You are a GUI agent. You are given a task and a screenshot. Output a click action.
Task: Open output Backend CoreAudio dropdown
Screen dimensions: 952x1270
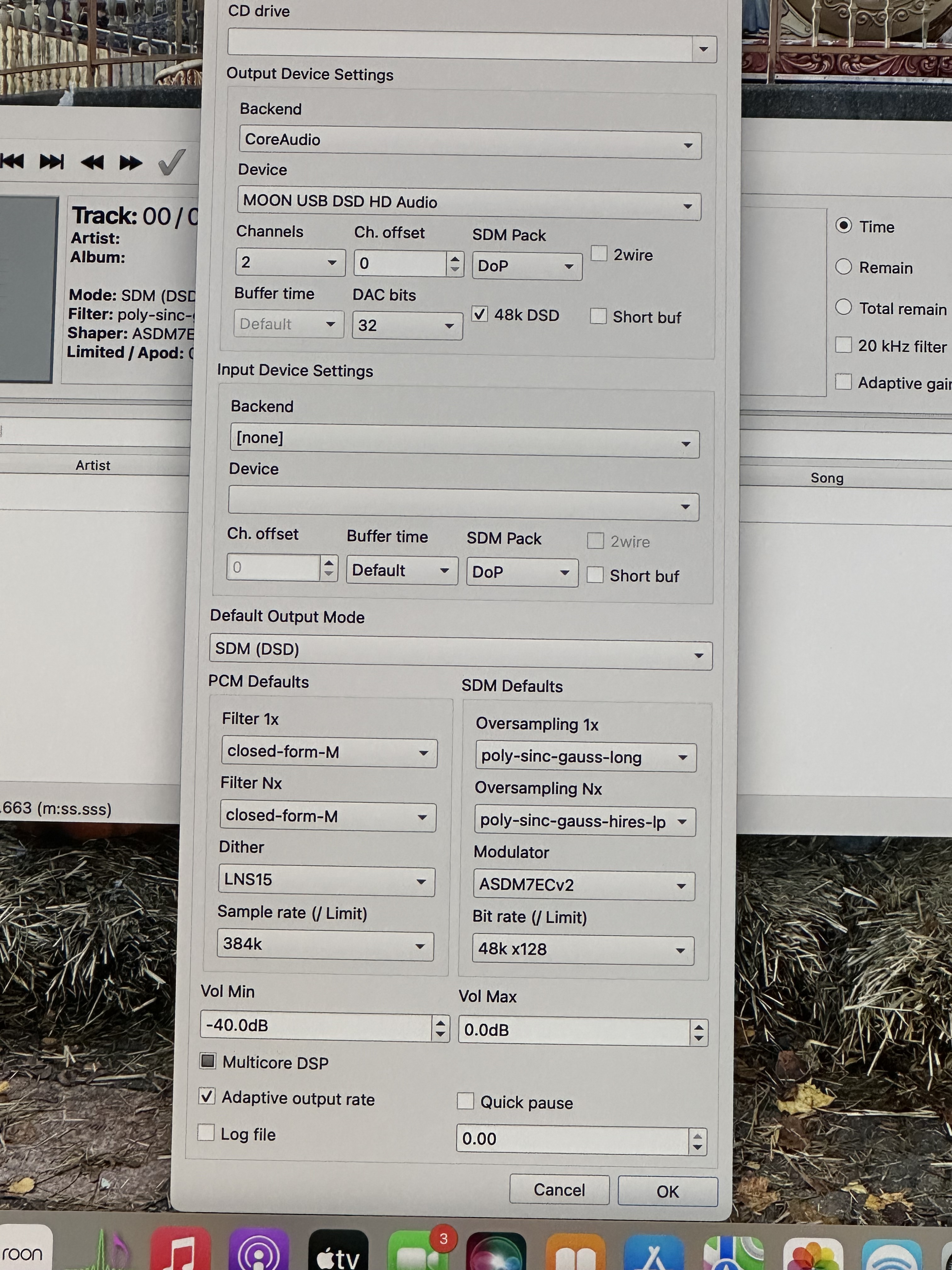[470, 142]
